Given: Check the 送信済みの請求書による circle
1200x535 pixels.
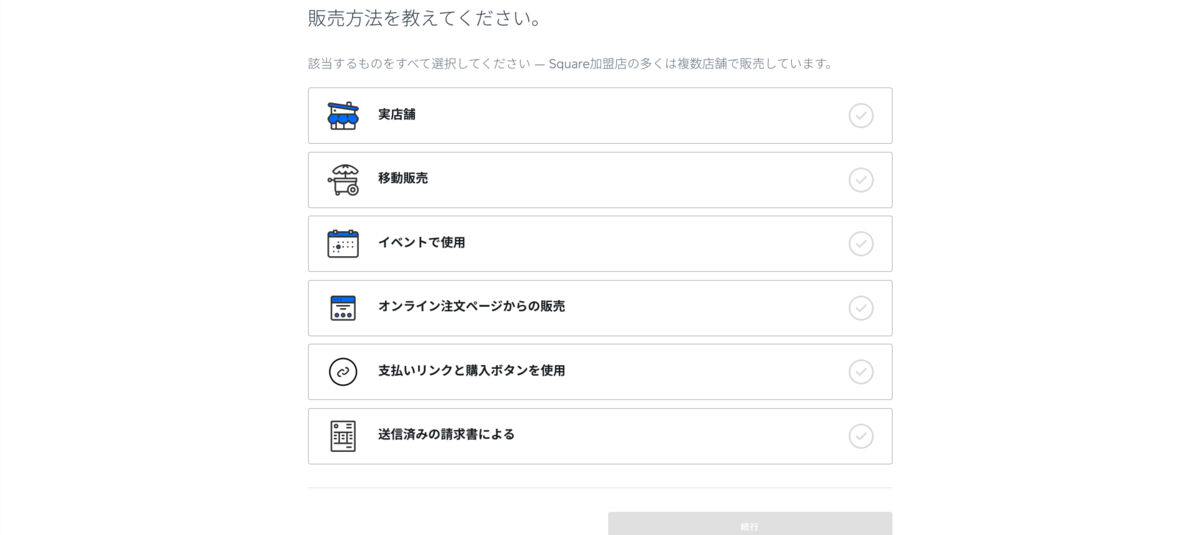Looking at the screenshot, I should coord(861,436).
